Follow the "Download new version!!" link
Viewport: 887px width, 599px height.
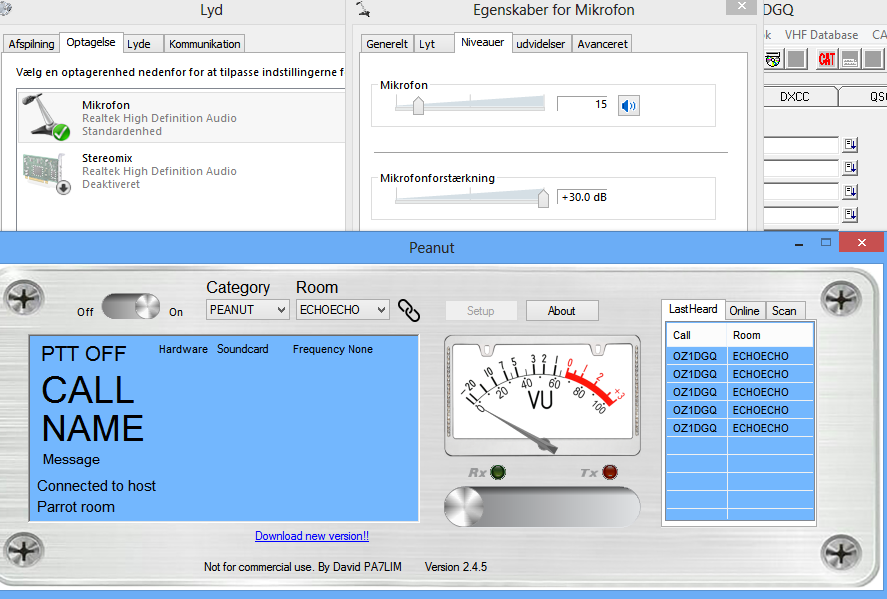click(x=312, y=536)
